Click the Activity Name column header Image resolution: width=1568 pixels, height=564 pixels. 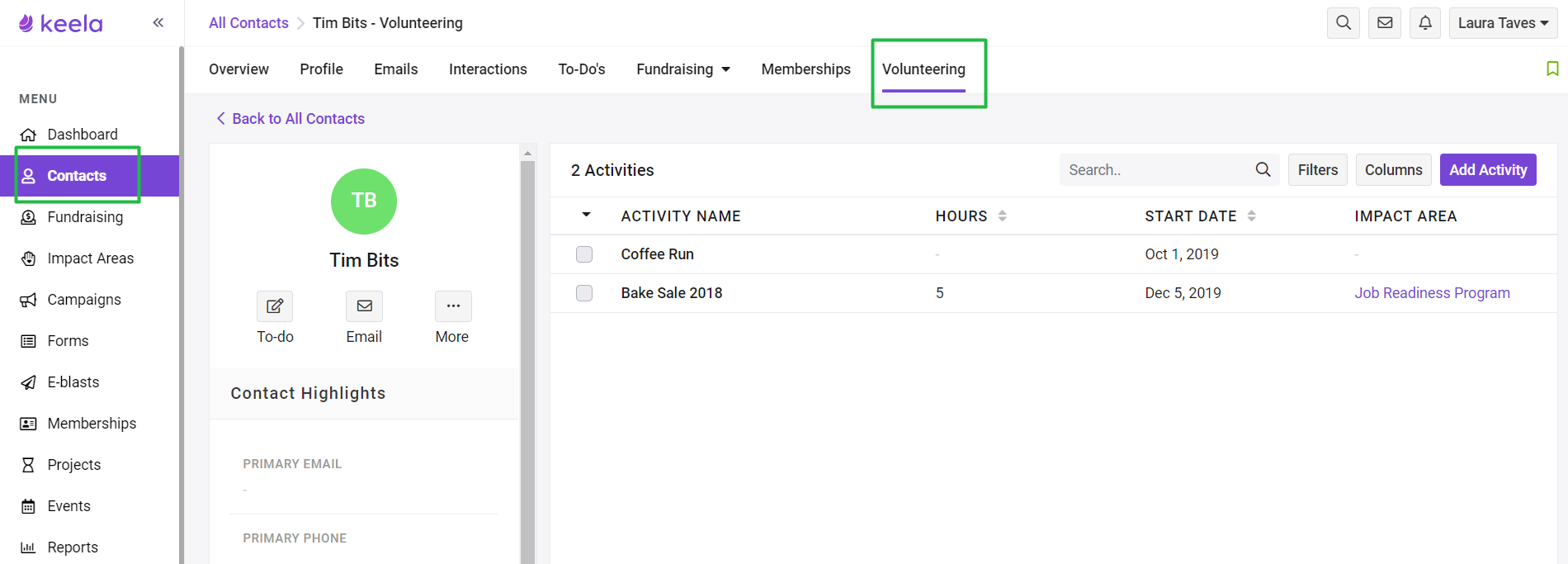(681, 216)
